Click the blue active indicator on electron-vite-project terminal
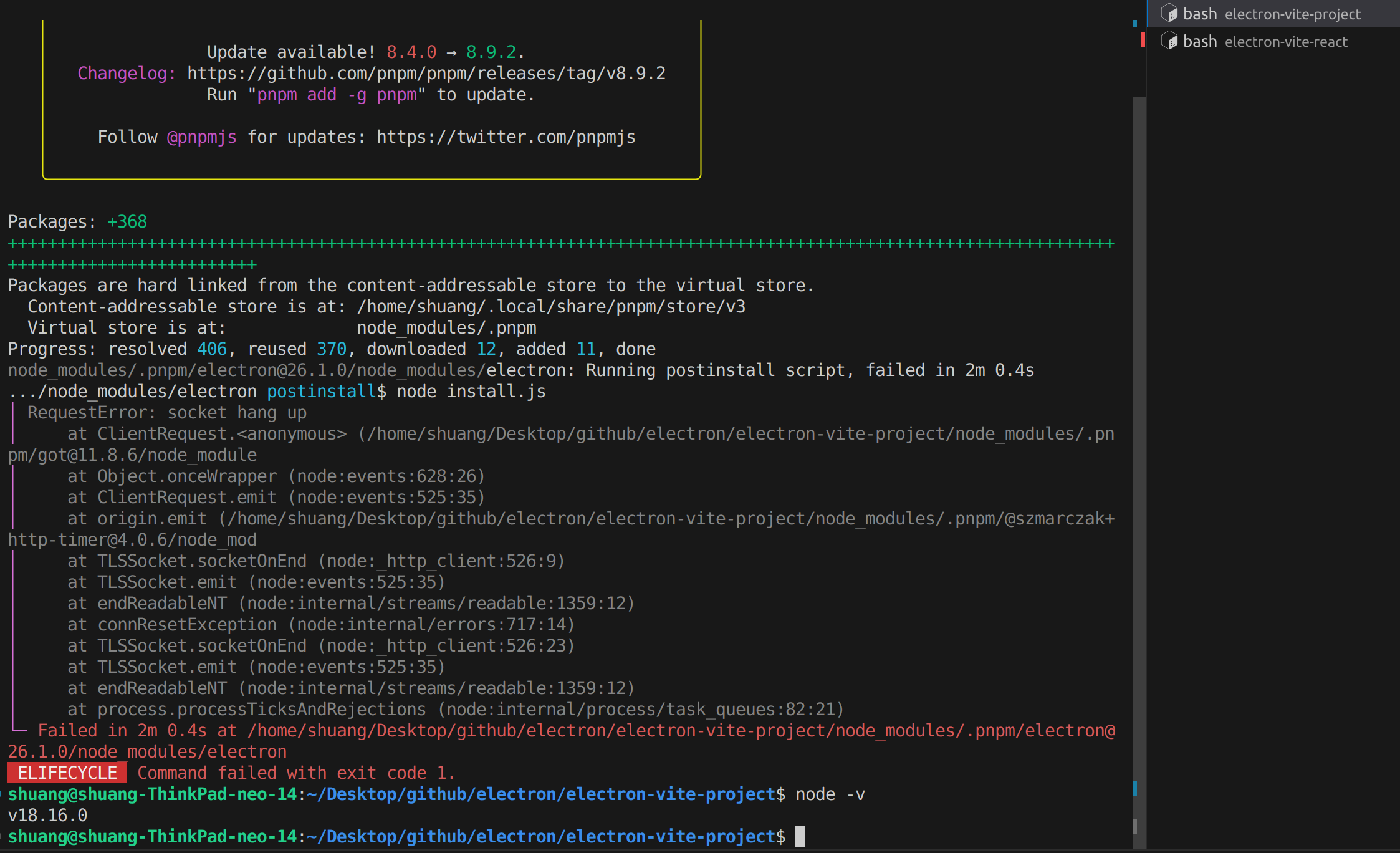 pyautogui.click(x=1147, y=13)
